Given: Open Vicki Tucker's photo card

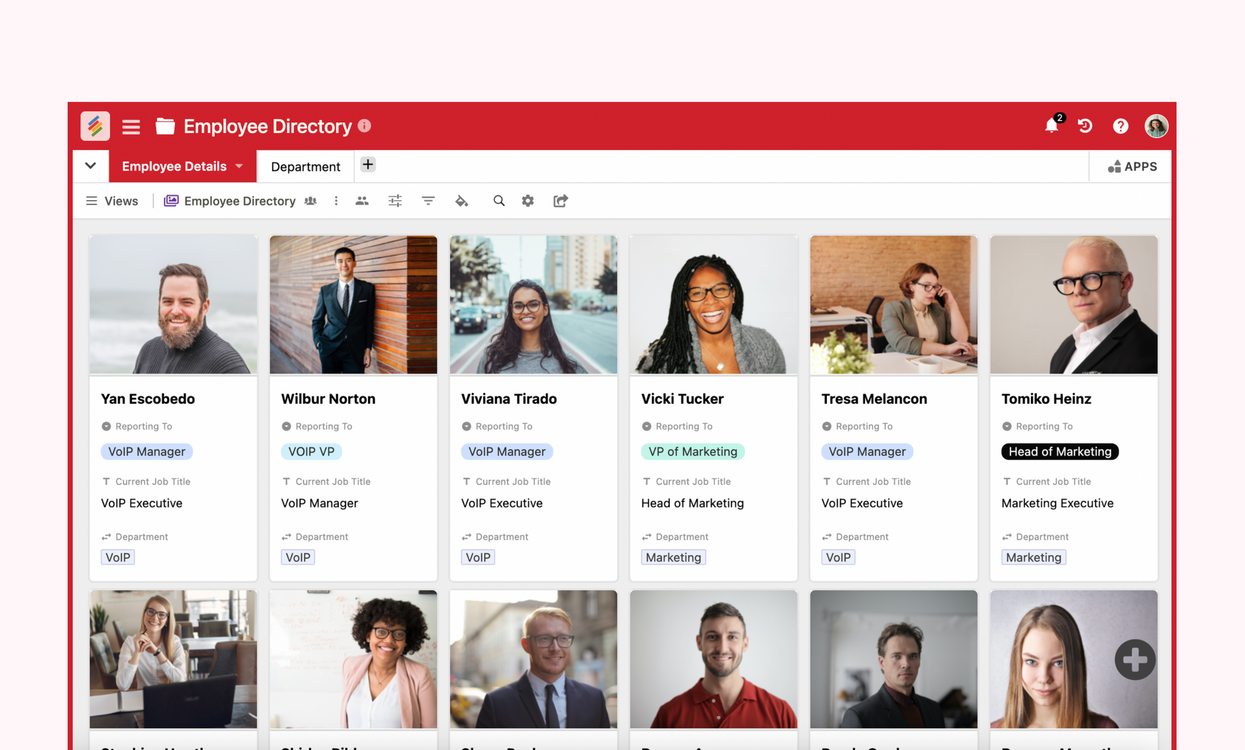Looking at the screenshot, I should coord(713,305).
